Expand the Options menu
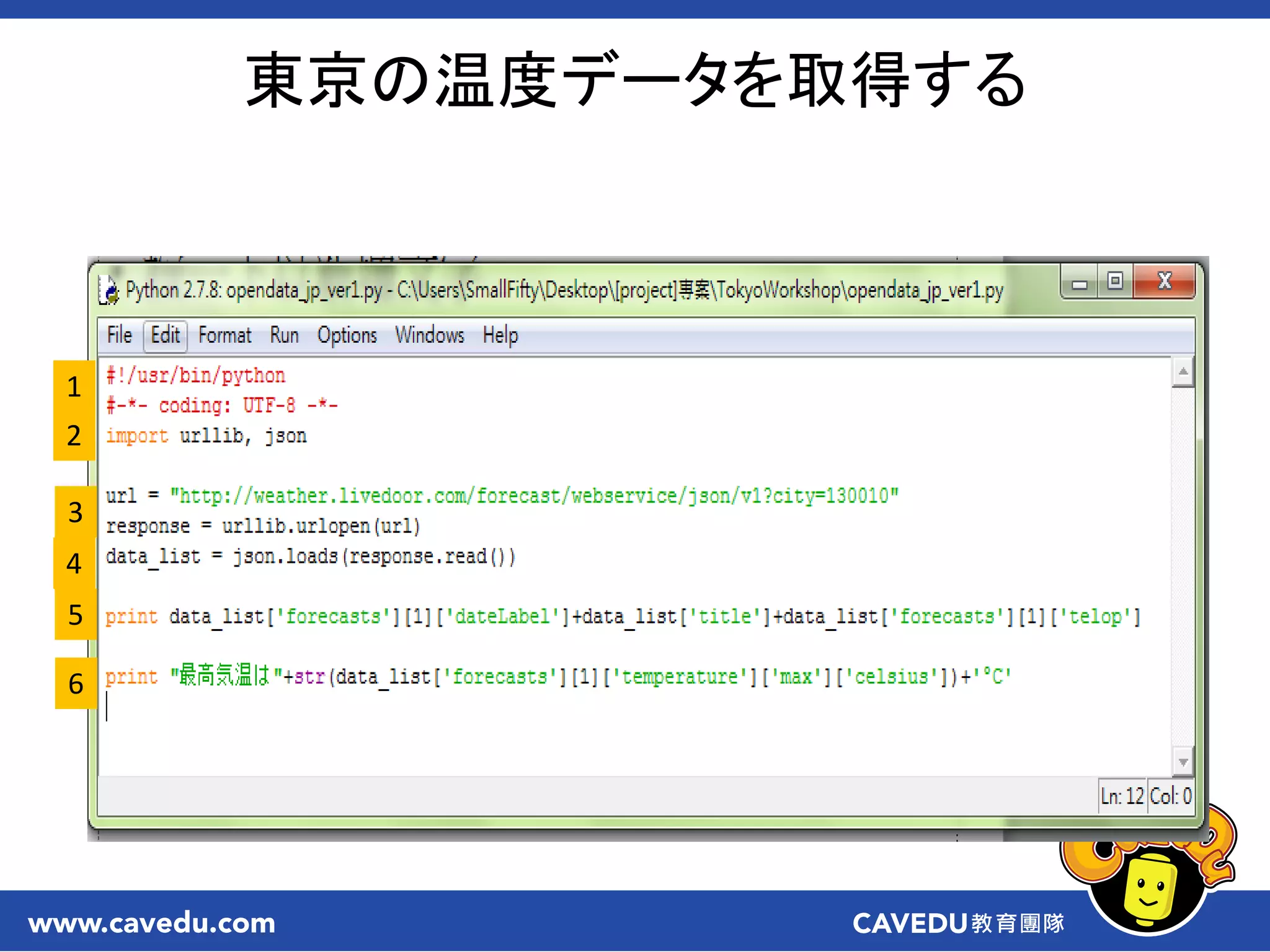 (347, 335)
